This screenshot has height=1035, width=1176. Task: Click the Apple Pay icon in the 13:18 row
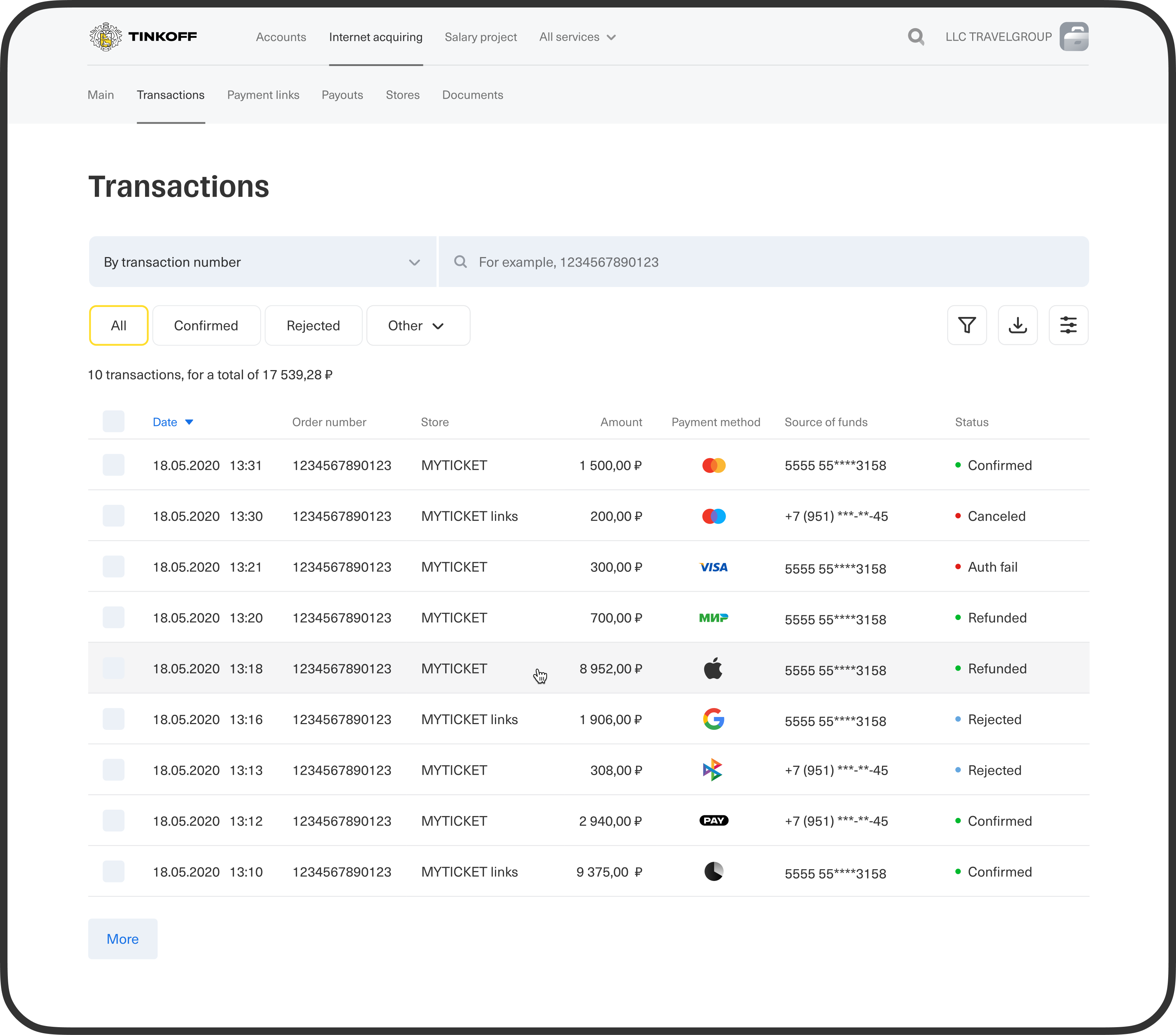[713, 668]
